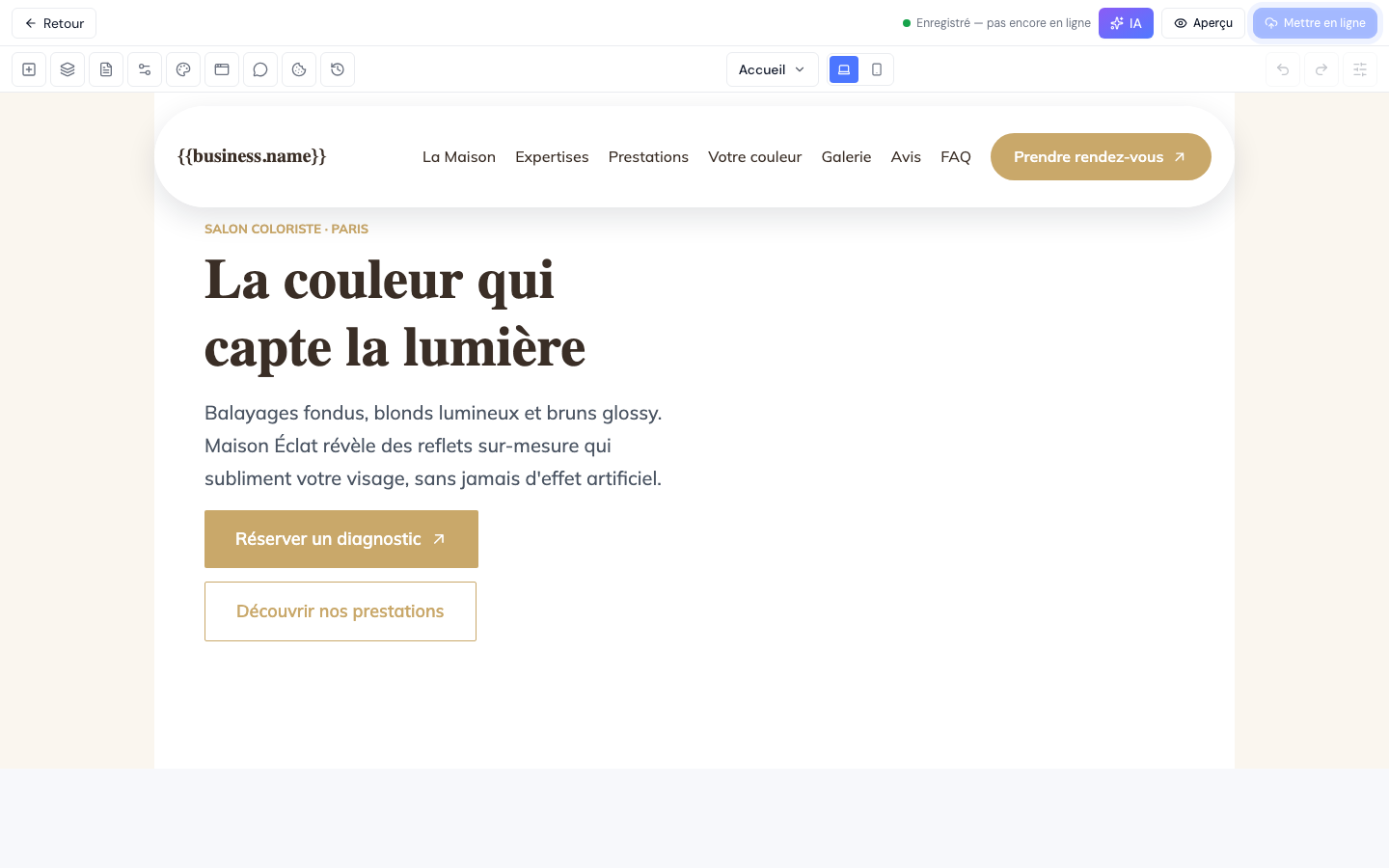The width and height of the screenshot is (1389, 868).
Task: Open the IA assistant button
Action: 1126,23
